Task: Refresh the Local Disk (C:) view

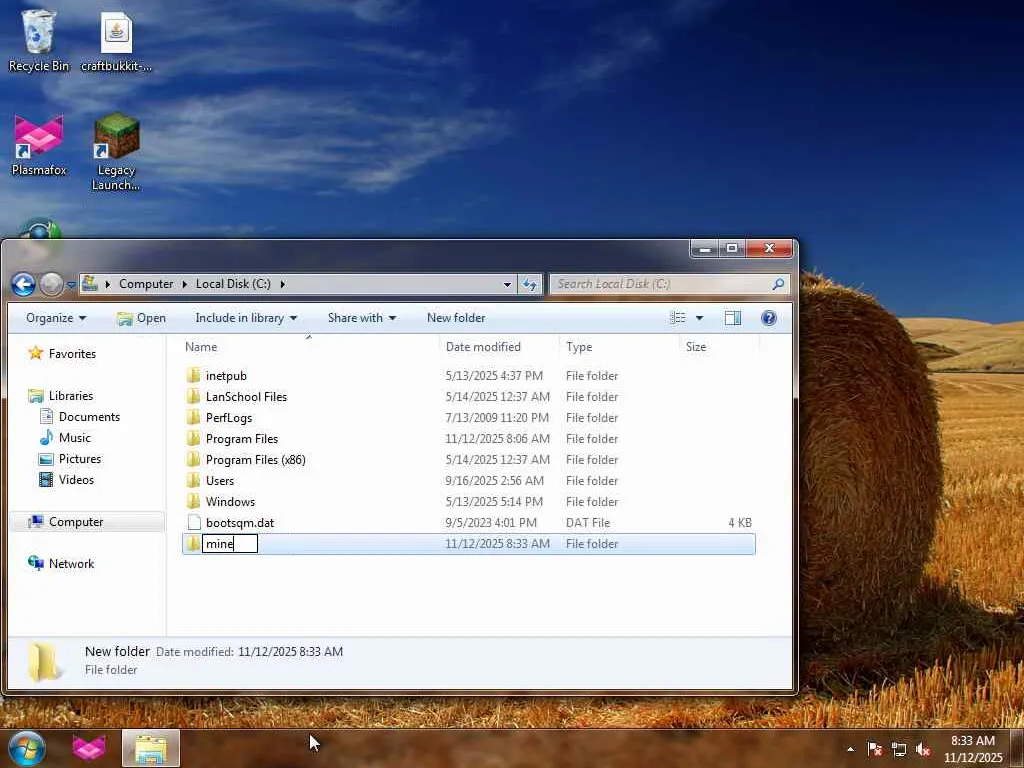Action: tap(530, 284)
